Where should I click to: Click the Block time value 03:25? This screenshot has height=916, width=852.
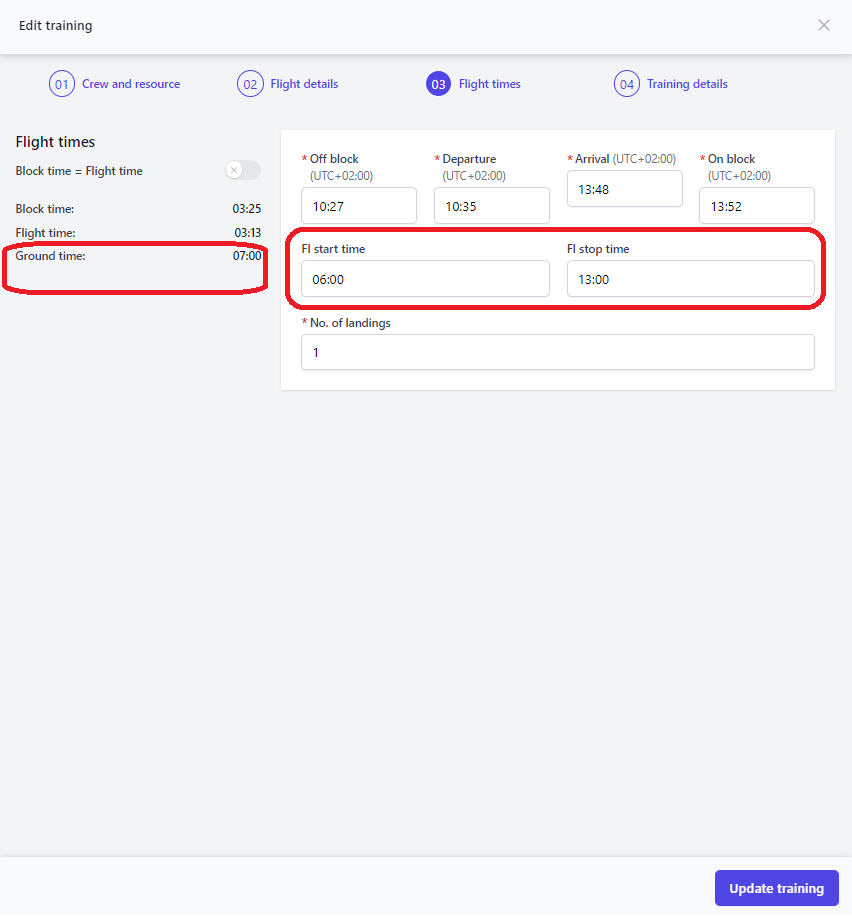(247, 209)
